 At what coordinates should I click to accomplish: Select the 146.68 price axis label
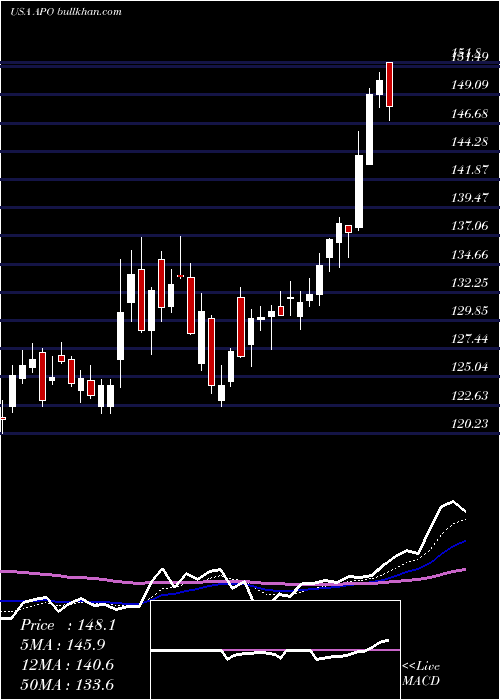pyautogui.click(x=470, y=113)
